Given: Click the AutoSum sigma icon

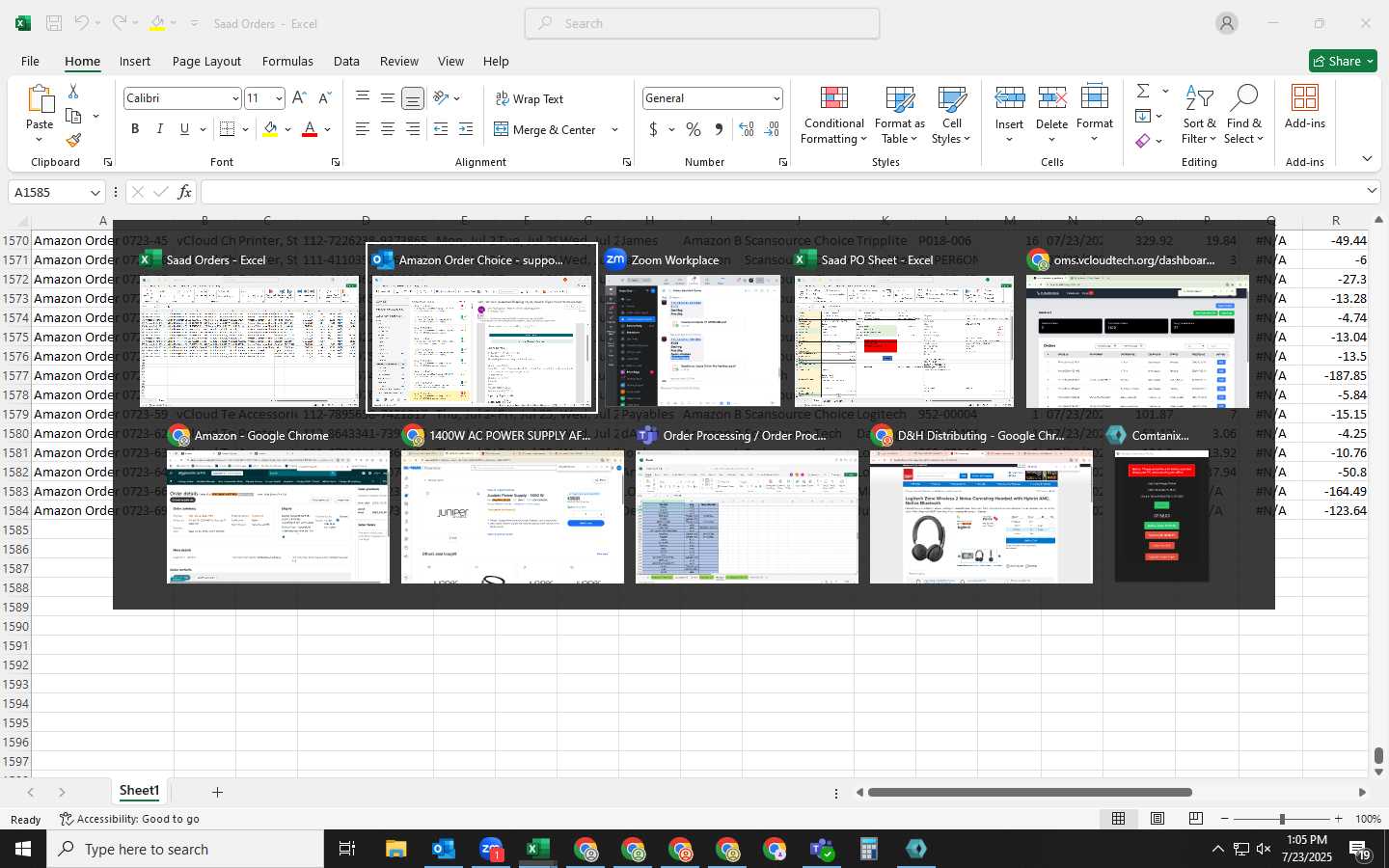Looking at the screenshot, I should (1143, 91).
